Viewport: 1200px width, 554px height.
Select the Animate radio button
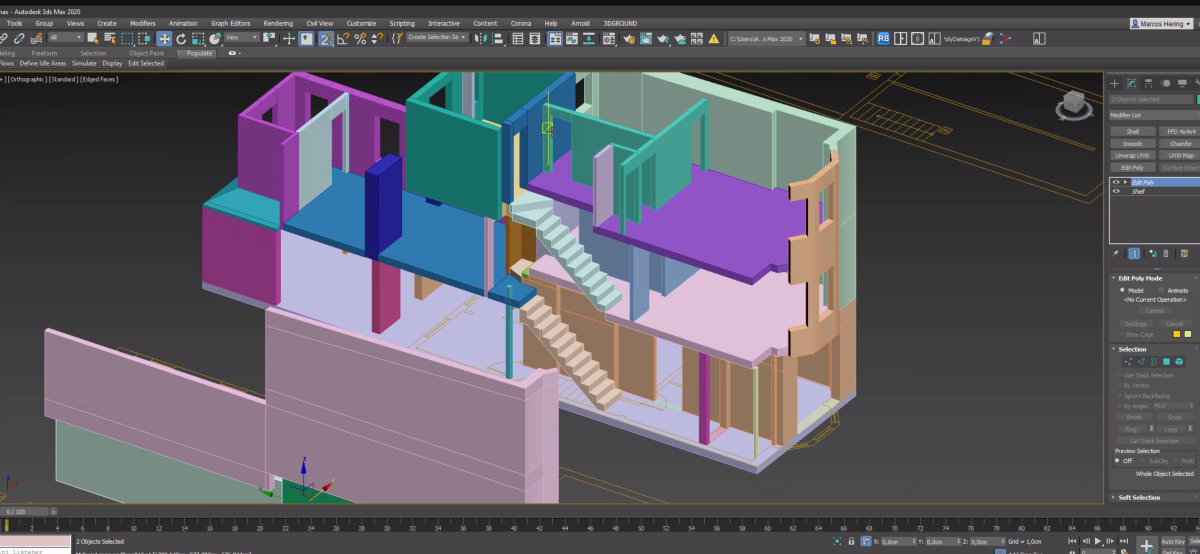point(1160,290)
